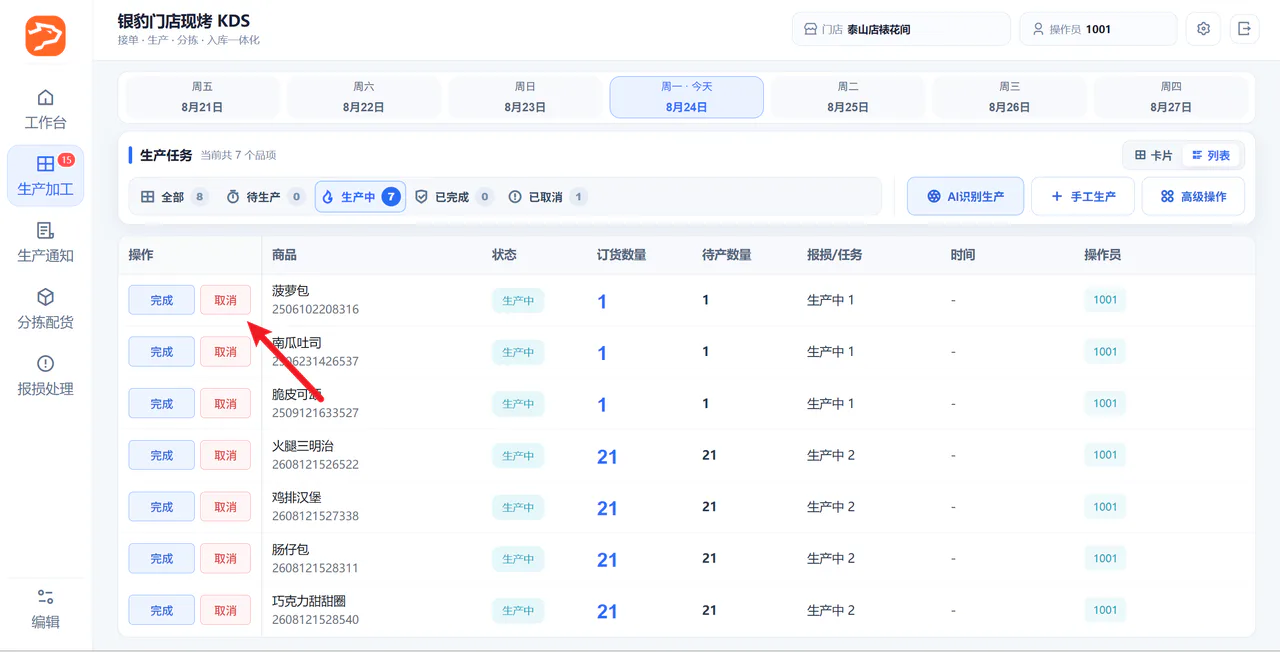Filter tasks by 已完成

pos(454,197)
